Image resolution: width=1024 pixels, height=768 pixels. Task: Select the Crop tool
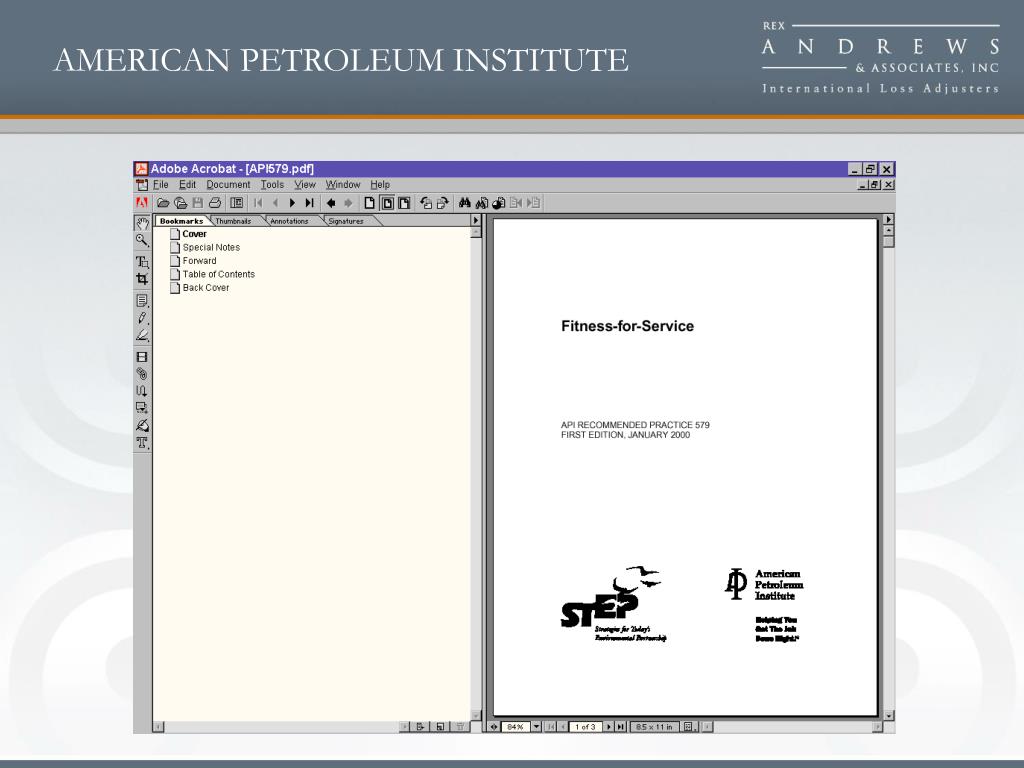(142, 279)
